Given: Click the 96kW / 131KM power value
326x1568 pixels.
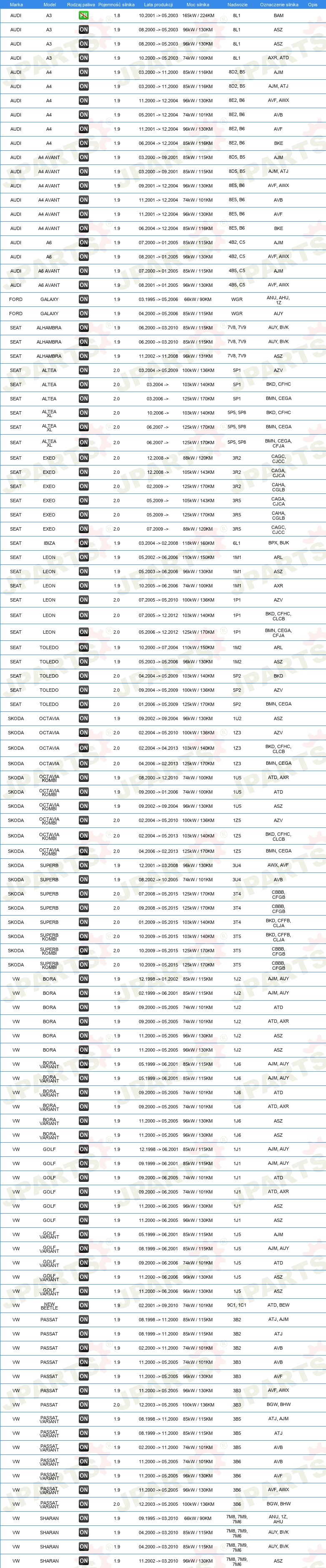Looking at the screenshot, I should [x=198, y=357].
